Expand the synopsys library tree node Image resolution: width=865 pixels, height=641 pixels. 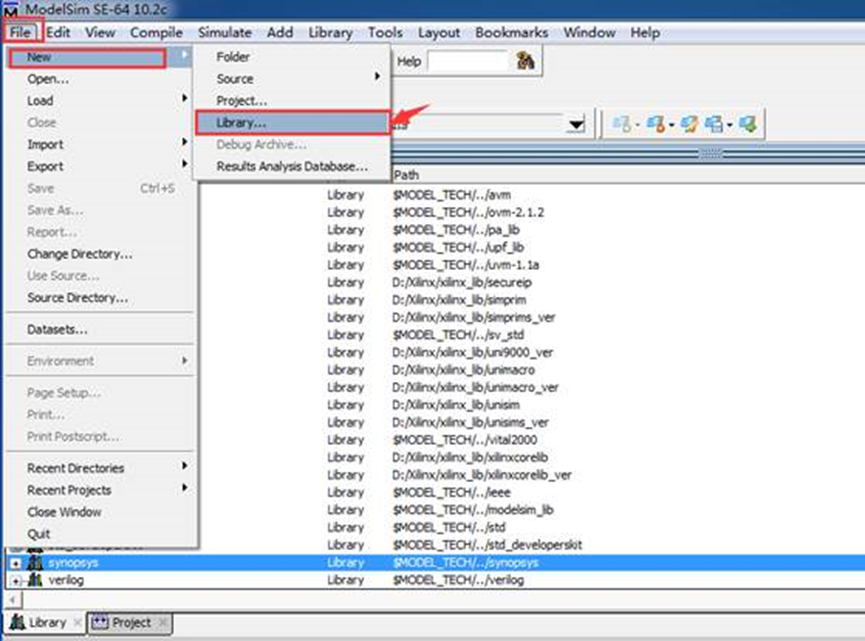tap(15, 563)
